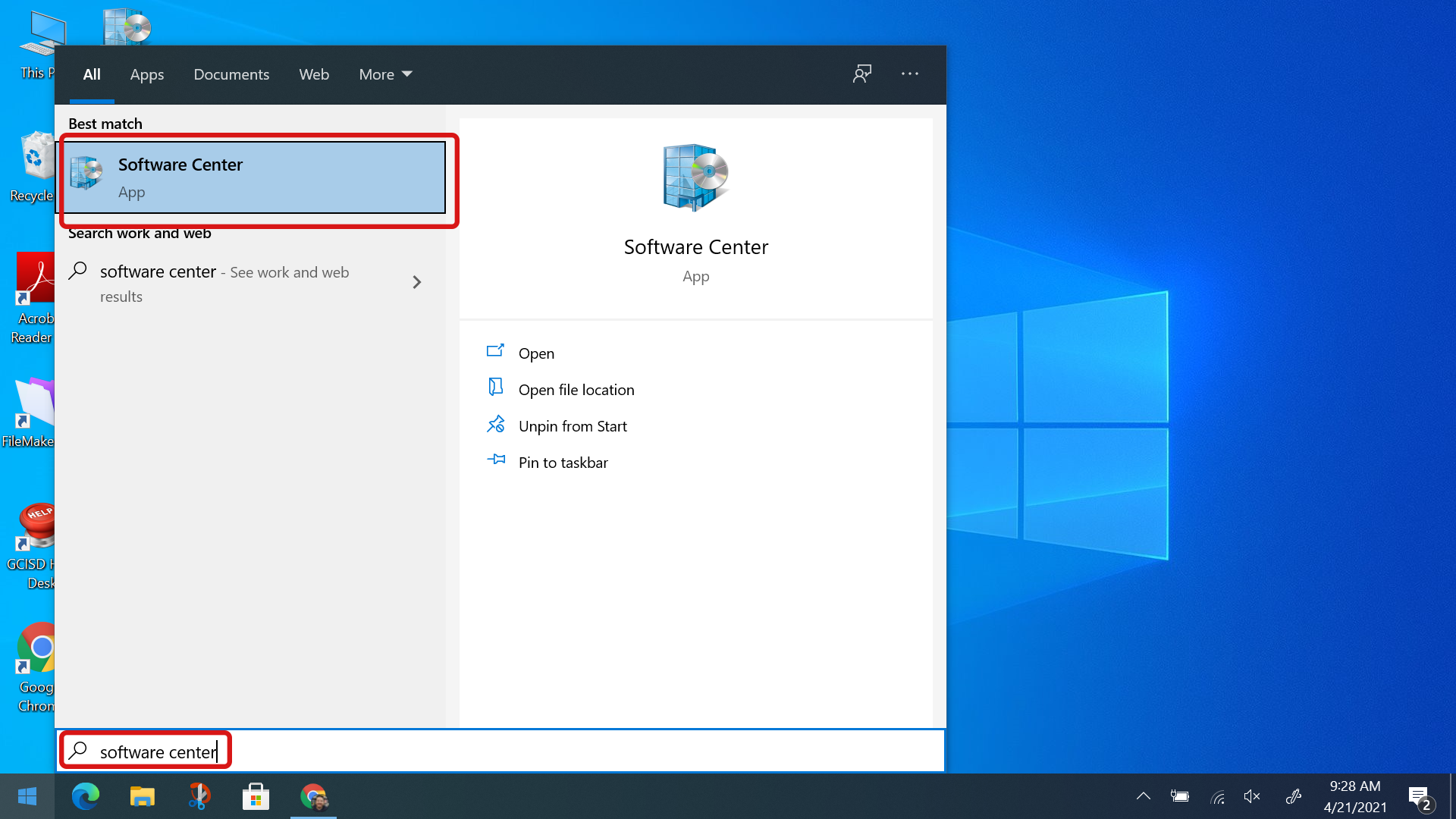This screenshot has width=1456, height=819.
Task: Select GCISD Help Desk desktop shortcut
Action: coord(30,547)
